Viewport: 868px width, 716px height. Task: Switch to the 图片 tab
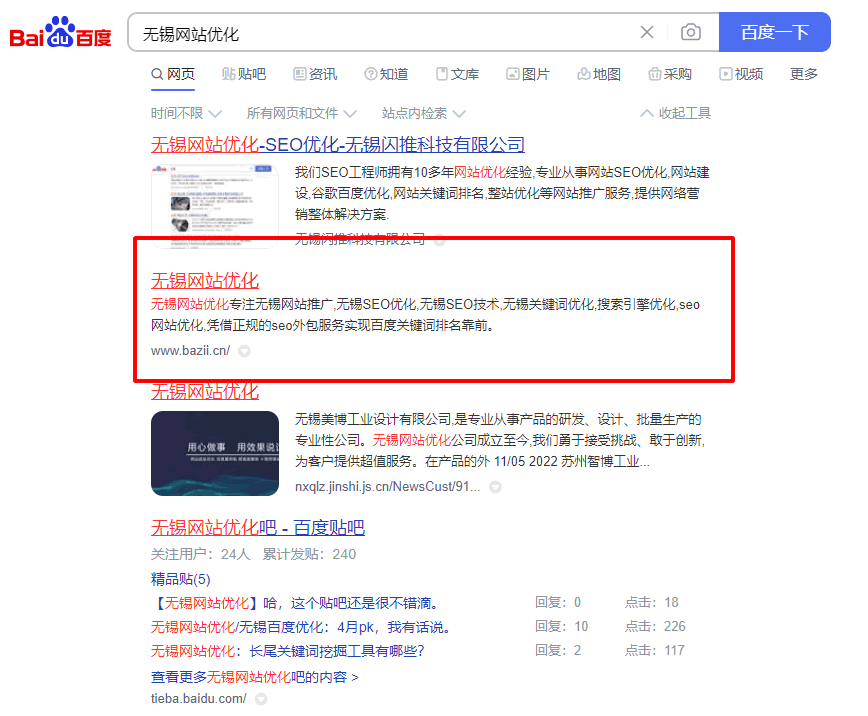tap(528, 74)
